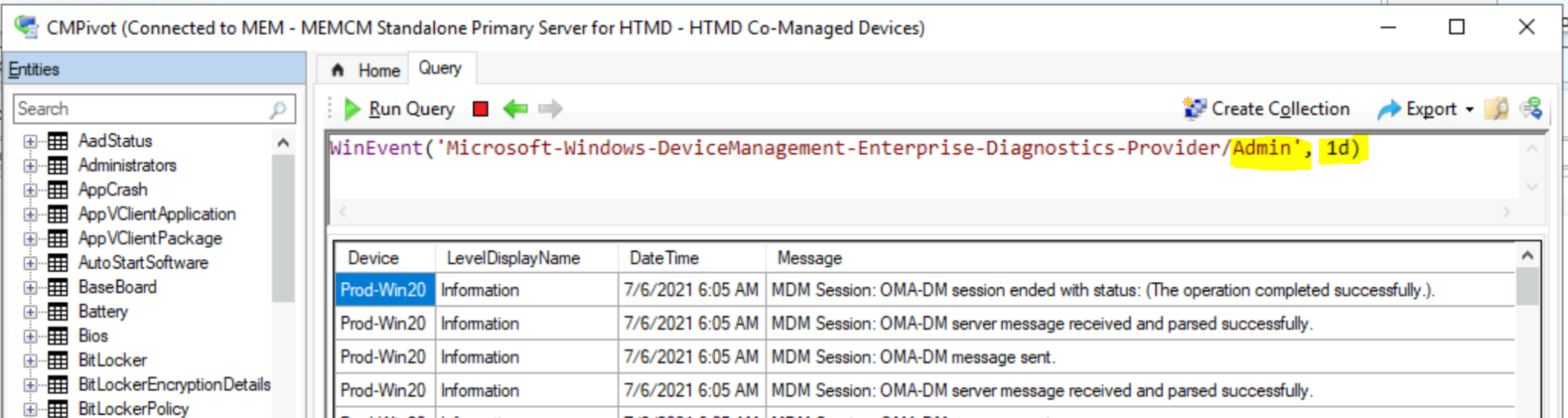Go forward with the gray right arrow
The image size is (1568, 418).
(550, 109)
